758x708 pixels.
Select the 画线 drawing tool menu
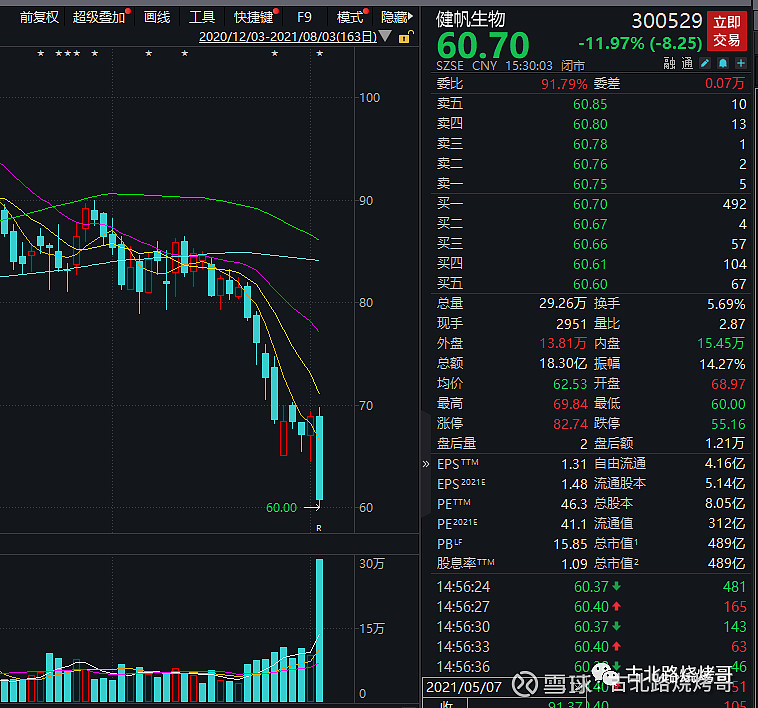[x=157, y=17]
